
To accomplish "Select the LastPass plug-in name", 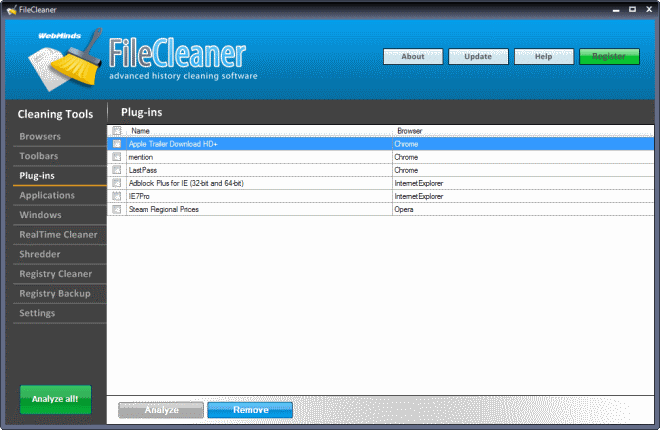I will (143, 170).
